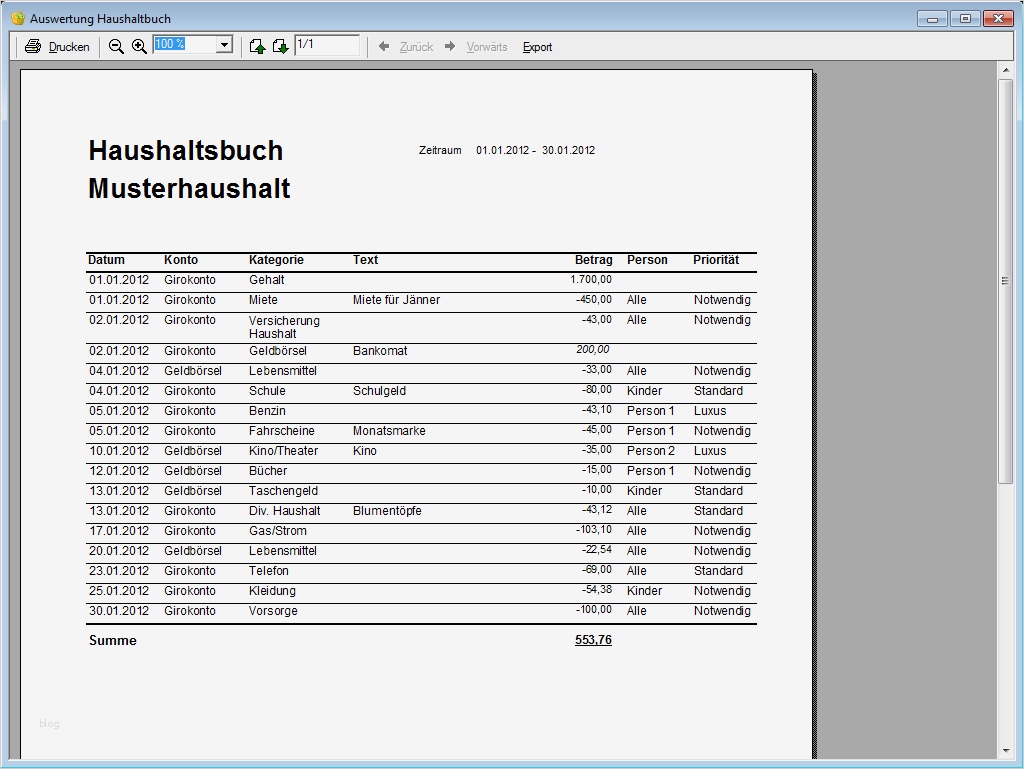Click the Kleidung category cell

click(272, 591)
